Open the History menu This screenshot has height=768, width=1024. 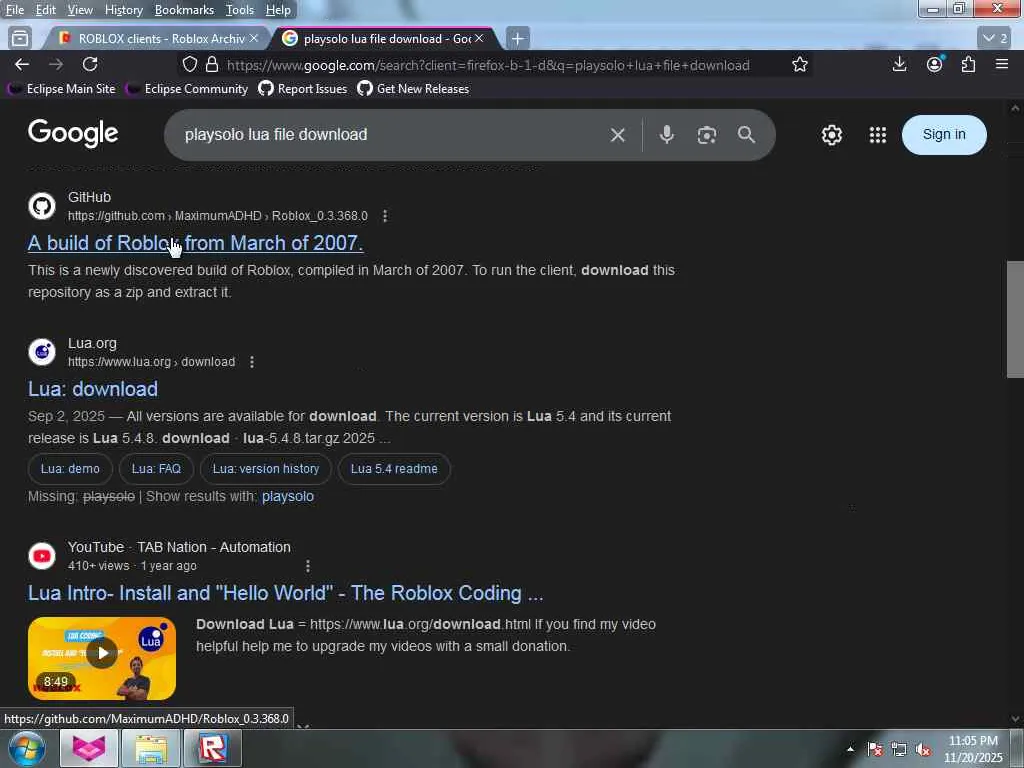[x=123, y=10]
